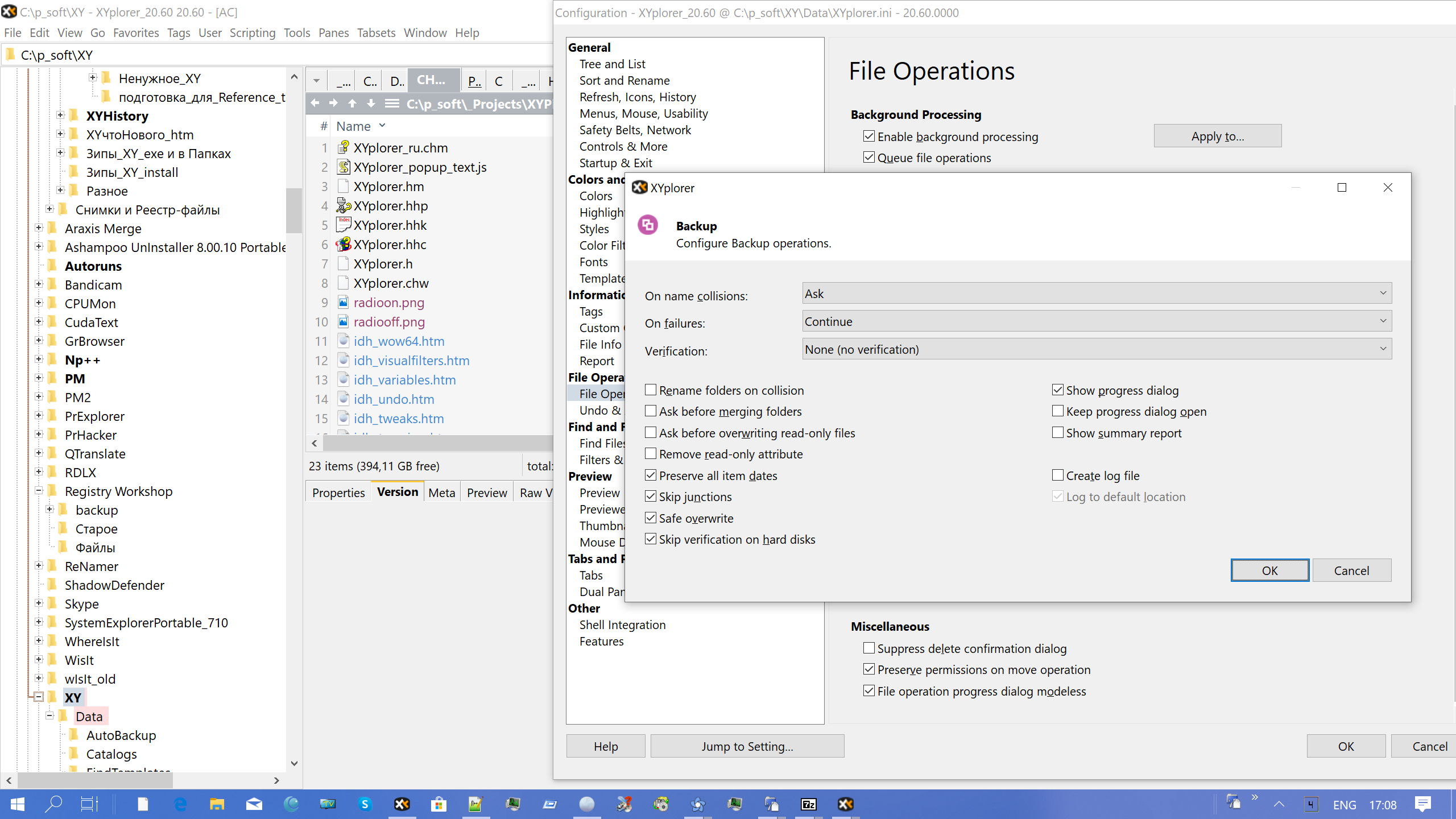This screenshot has width=1456, height=819.
Task: Enable Ask before merging folders
Action: pos(651,411)
